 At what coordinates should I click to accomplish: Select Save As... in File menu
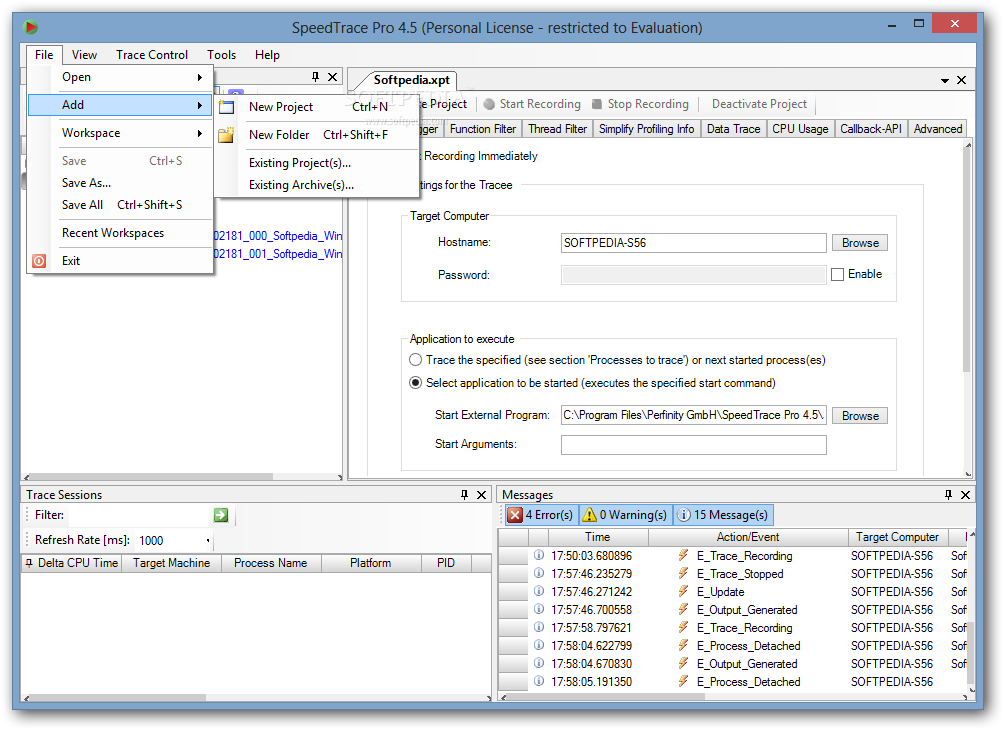click(120, 183)
